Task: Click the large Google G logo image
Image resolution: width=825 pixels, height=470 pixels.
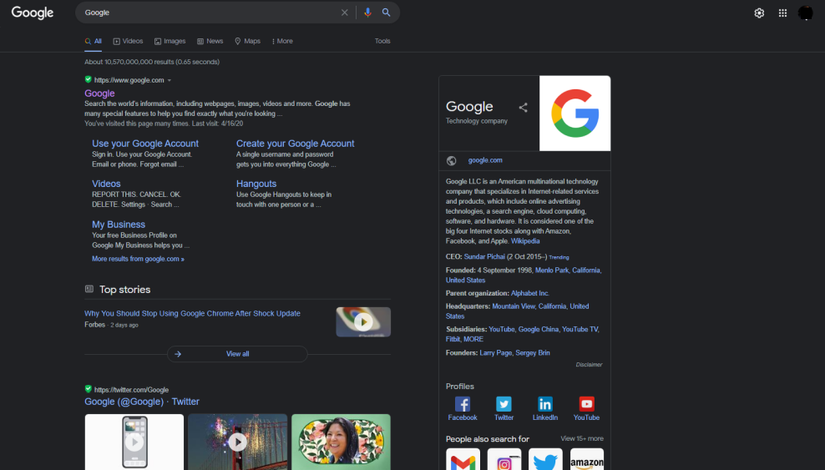Action: pos(575,113)
